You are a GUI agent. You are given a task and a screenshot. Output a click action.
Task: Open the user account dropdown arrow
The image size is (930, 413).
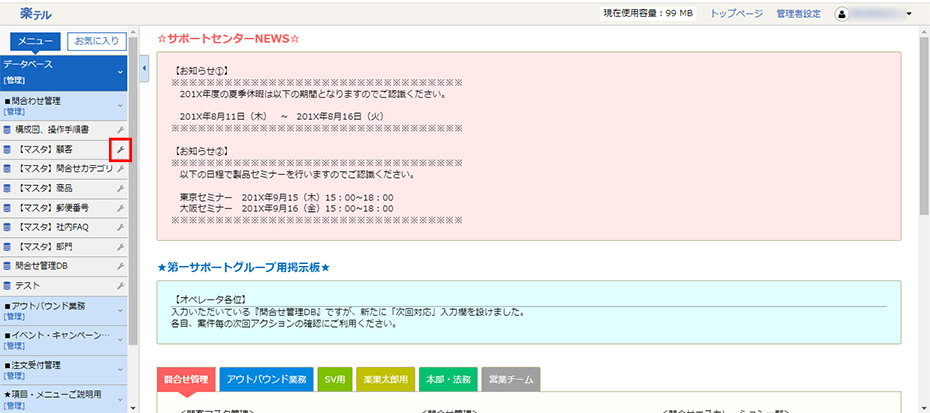[910, 14]
